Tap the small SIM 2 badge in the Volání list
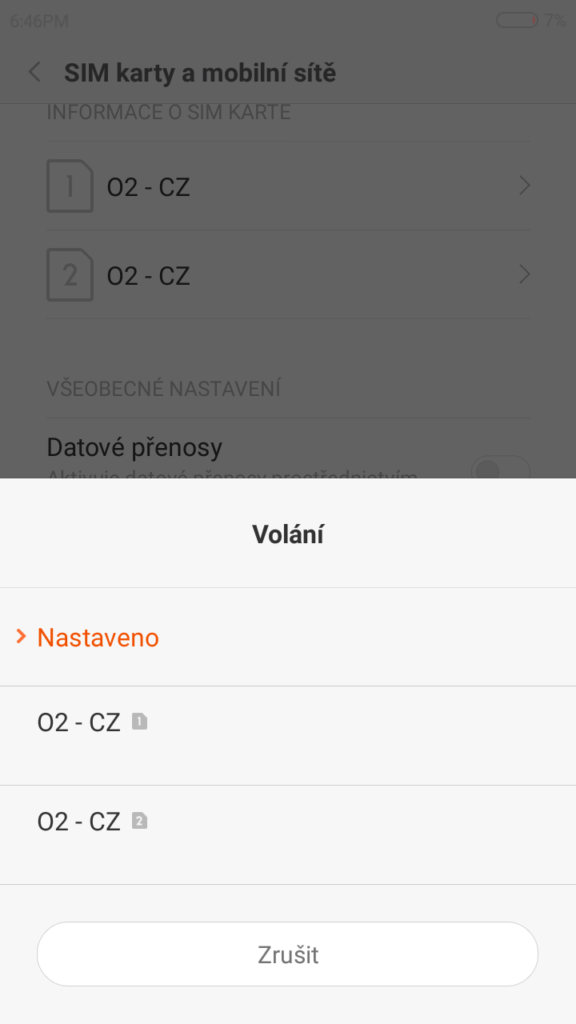 [140, 821]
